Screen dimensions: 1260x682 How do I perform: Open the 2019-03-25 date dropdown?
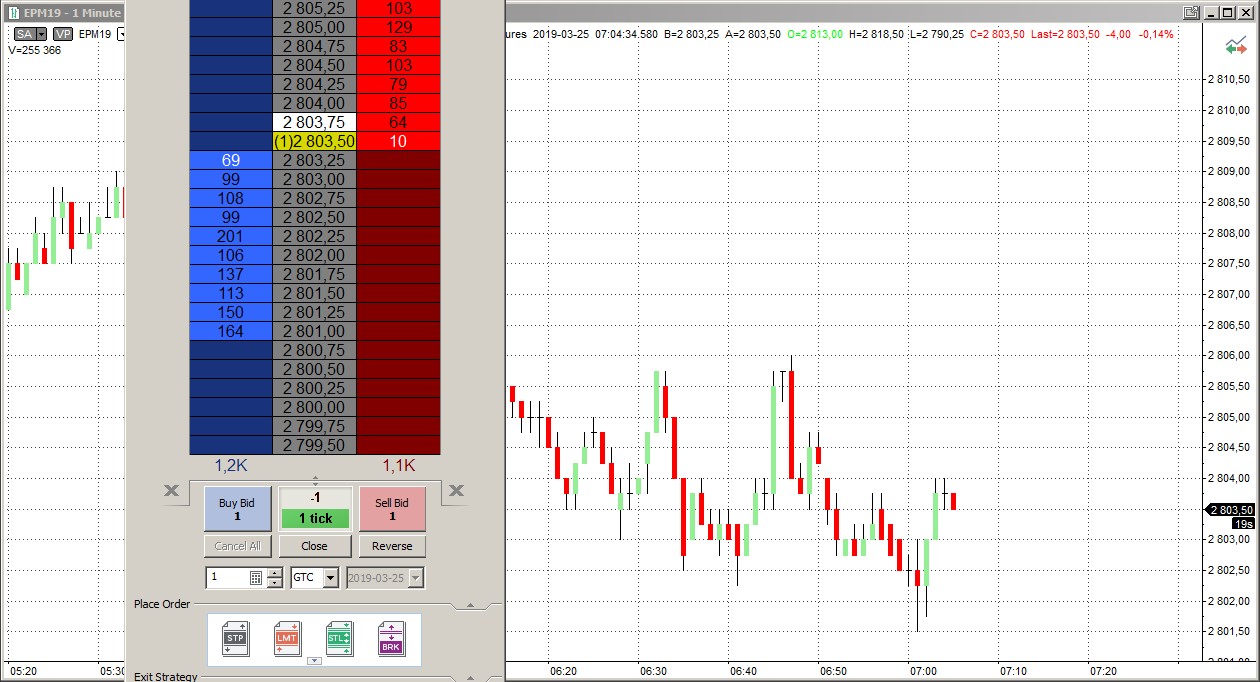coord(416,577)
